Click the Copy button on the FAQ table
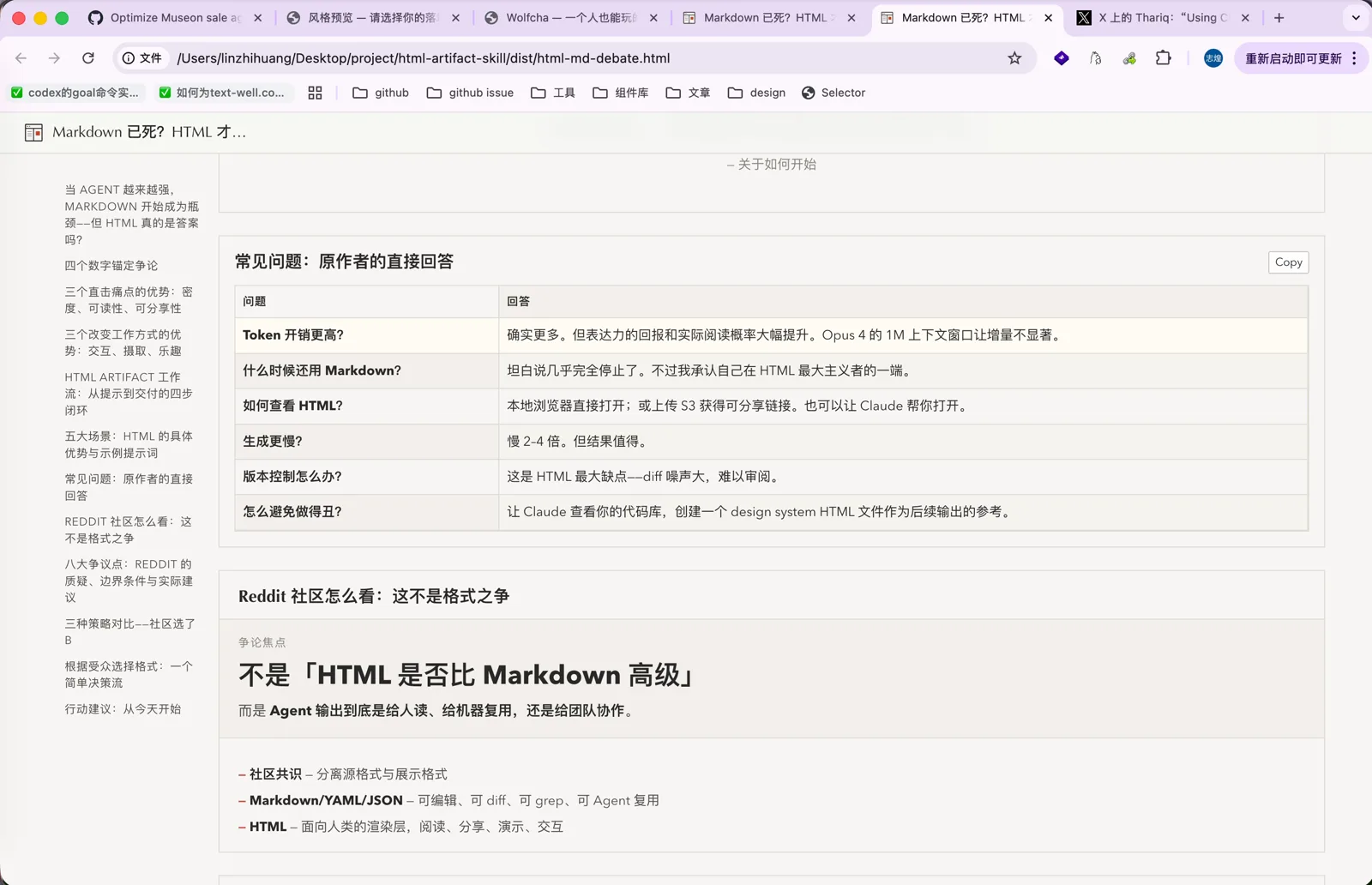Viewport: 1372px width, 885px height. (x=1288, y=262)
